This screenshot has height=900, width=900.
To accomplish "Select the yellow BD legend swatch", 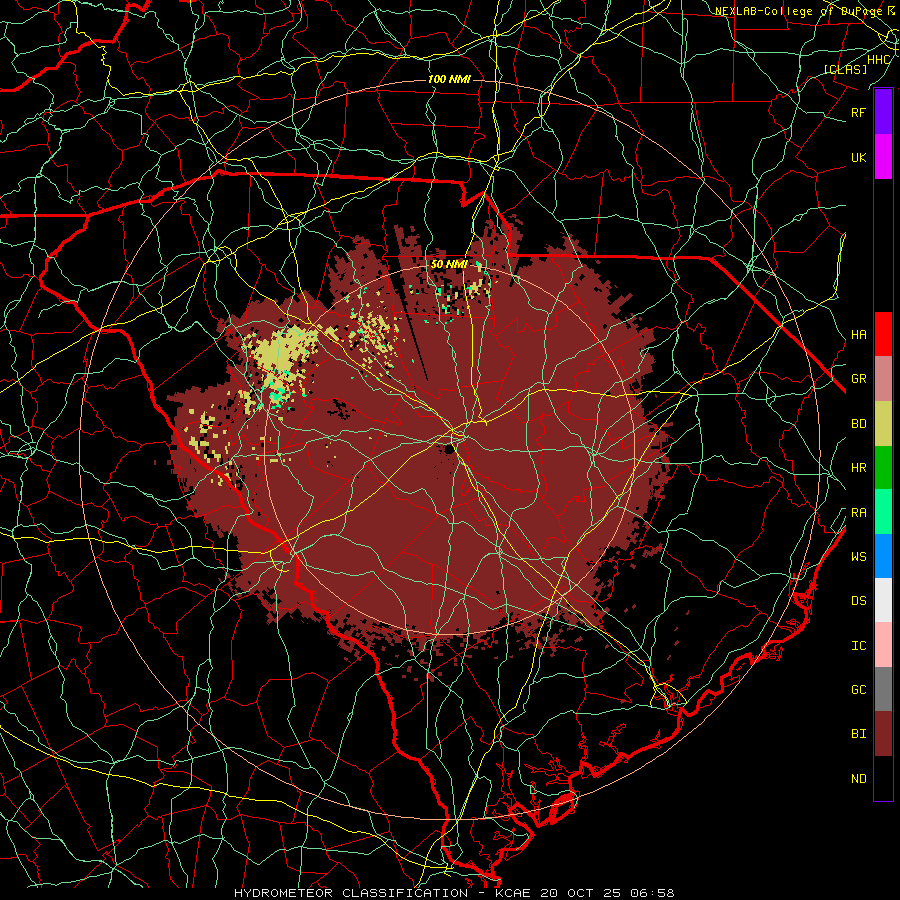I will click(x=883, y=424).
